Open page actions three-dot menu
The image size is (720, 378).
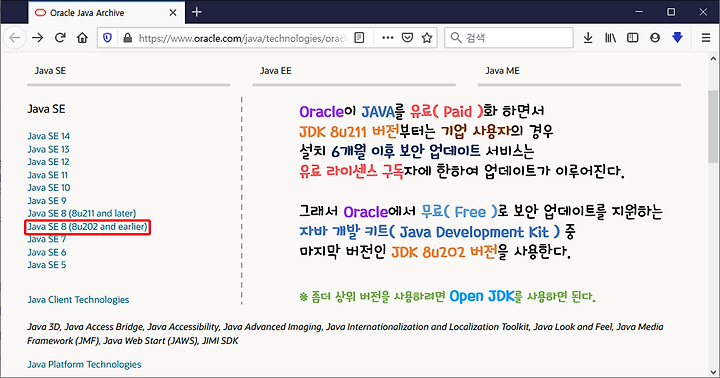(x=388, y=38)
